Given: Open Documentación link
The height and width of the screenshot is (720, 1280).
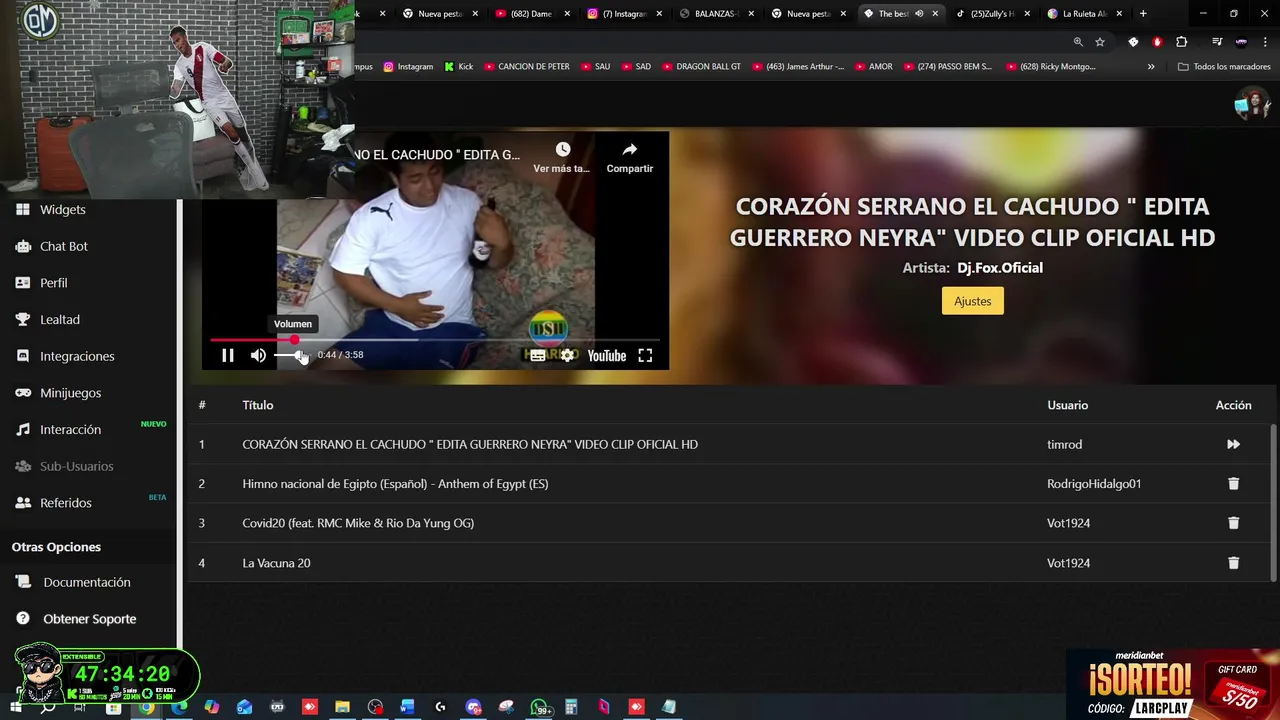Looking at the screenshot, I should coord(86,582).
